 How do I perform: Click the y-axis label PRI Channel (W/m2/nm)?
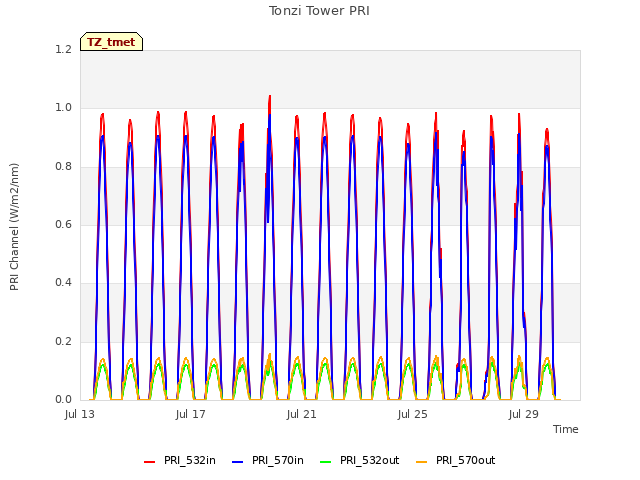(x=14, y=227)
